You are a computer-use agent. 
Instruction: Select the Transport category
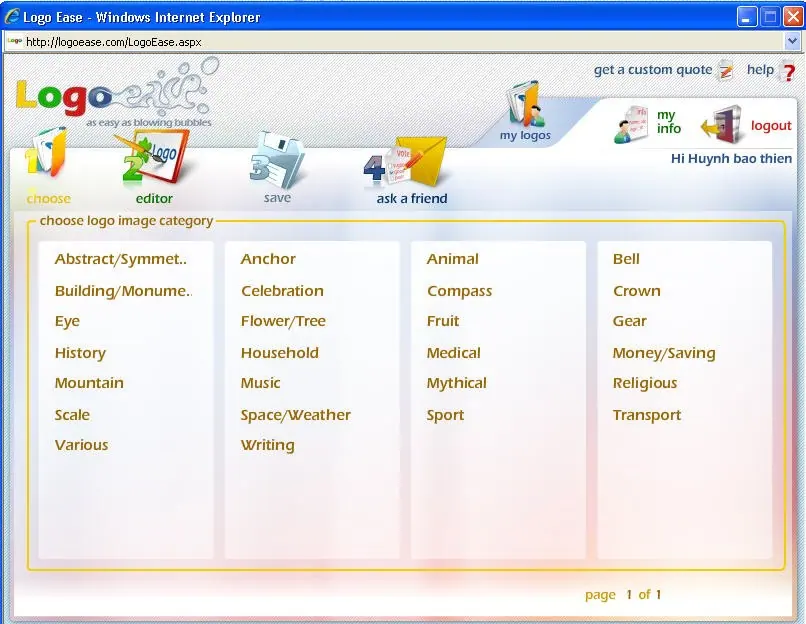(x=647, y=415)
